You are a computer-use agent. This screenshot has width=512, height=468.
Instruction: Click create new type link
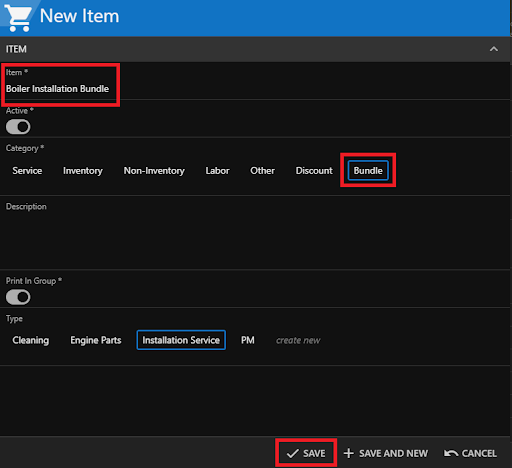pyautogui.click(x=298, y=341)
